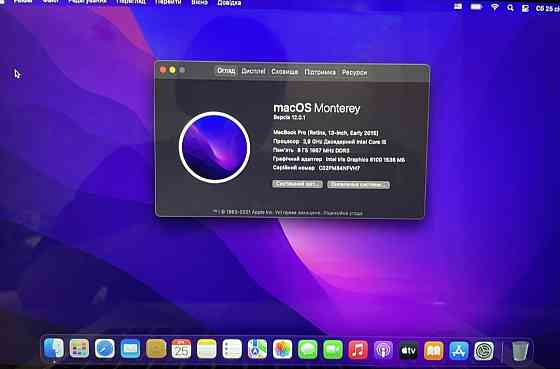Open the Trash in the Dock
The width and height of the screenshot is (560, 369).
[520, 351]
